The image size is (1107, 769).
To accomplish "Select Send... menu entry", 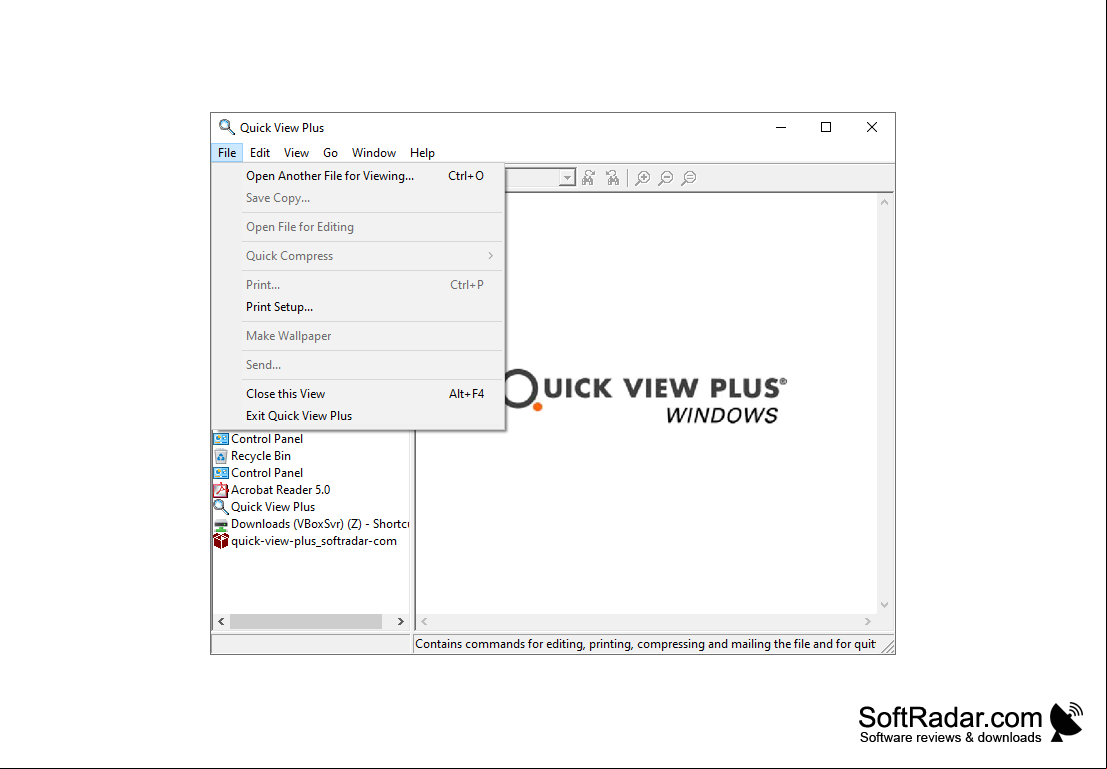I will click(x=359, y=364).
